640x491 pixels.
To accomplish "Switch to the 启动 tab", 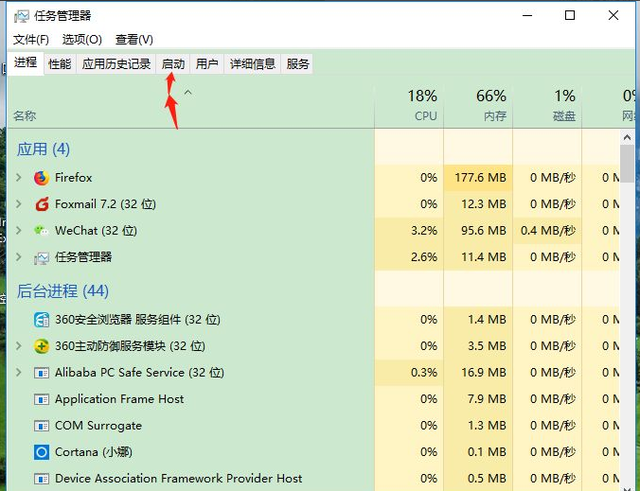I will coord(173,64).
